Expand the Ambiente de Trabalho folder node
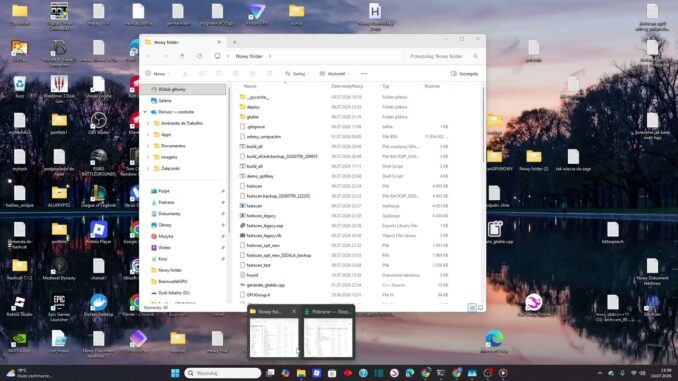Screen dimensions: 678x381 (x=148, y=123)
